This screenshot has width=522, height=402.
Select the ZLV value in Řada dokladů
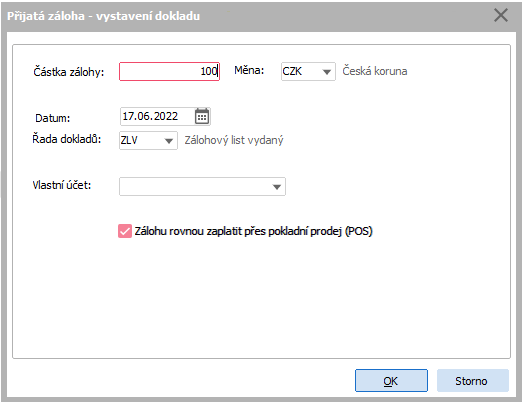tap(140, 140)
